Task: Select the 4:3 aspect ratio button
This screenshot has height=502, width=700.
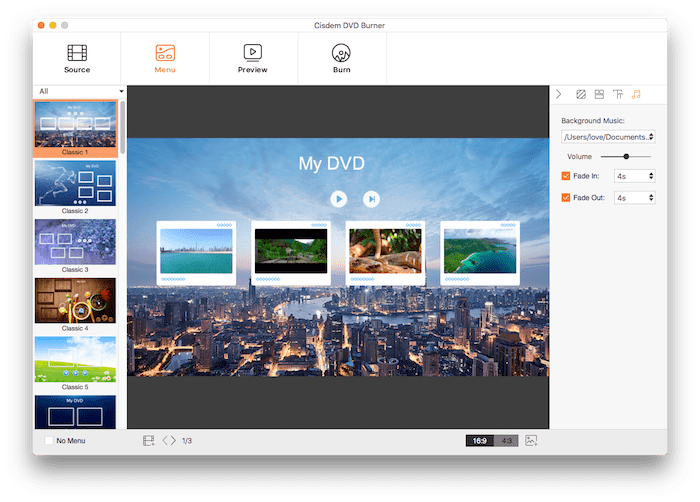Action: tap(506, 440)
